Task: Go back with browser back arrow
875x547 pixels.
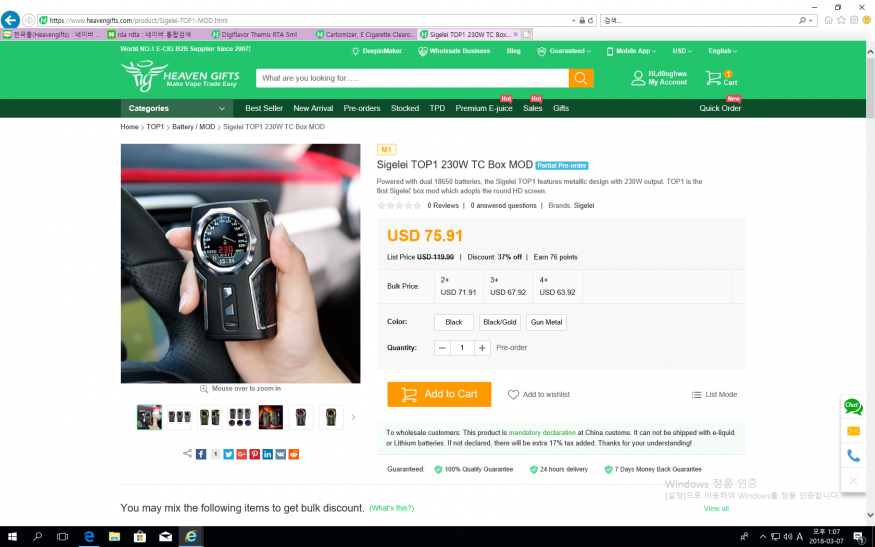Action: pyautogui.click(x=10, y=20)
